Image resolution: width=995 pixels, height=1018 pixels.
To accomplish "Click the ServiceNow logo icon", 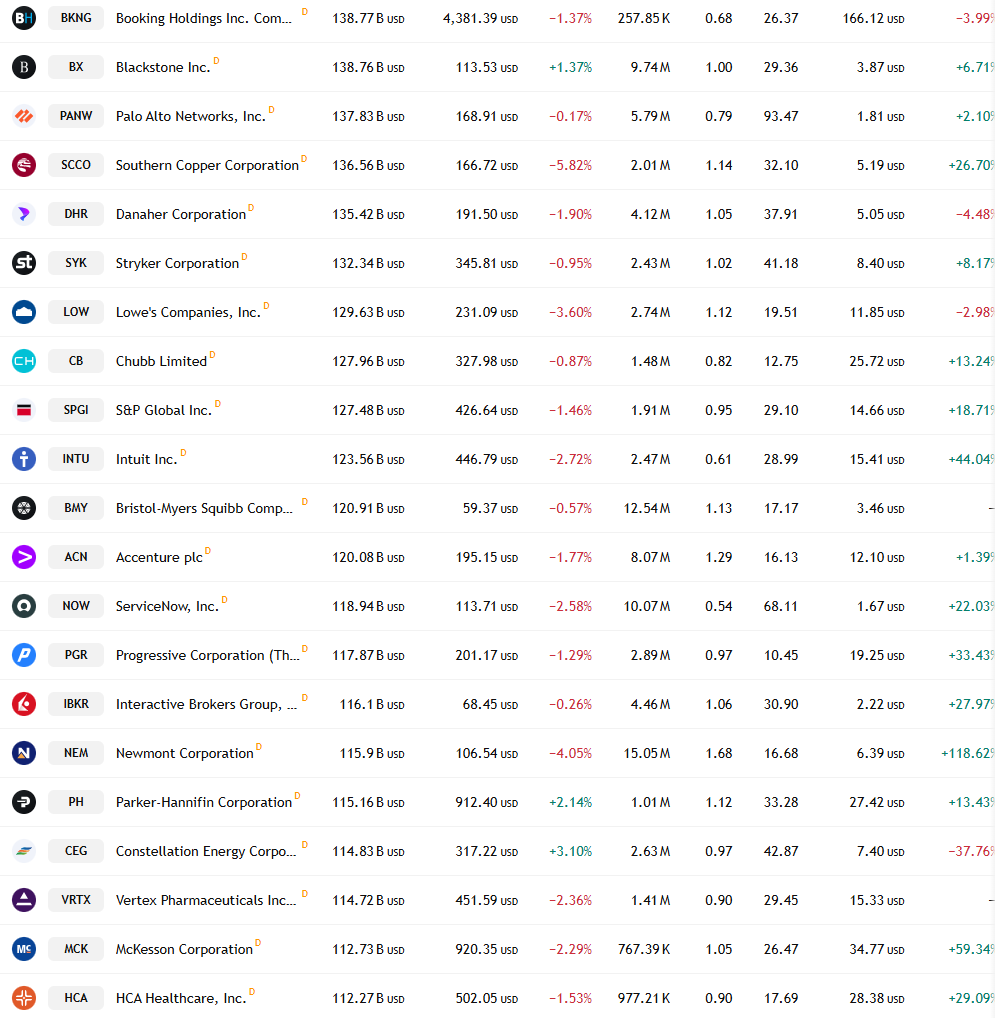I will [x=24, y=606].
